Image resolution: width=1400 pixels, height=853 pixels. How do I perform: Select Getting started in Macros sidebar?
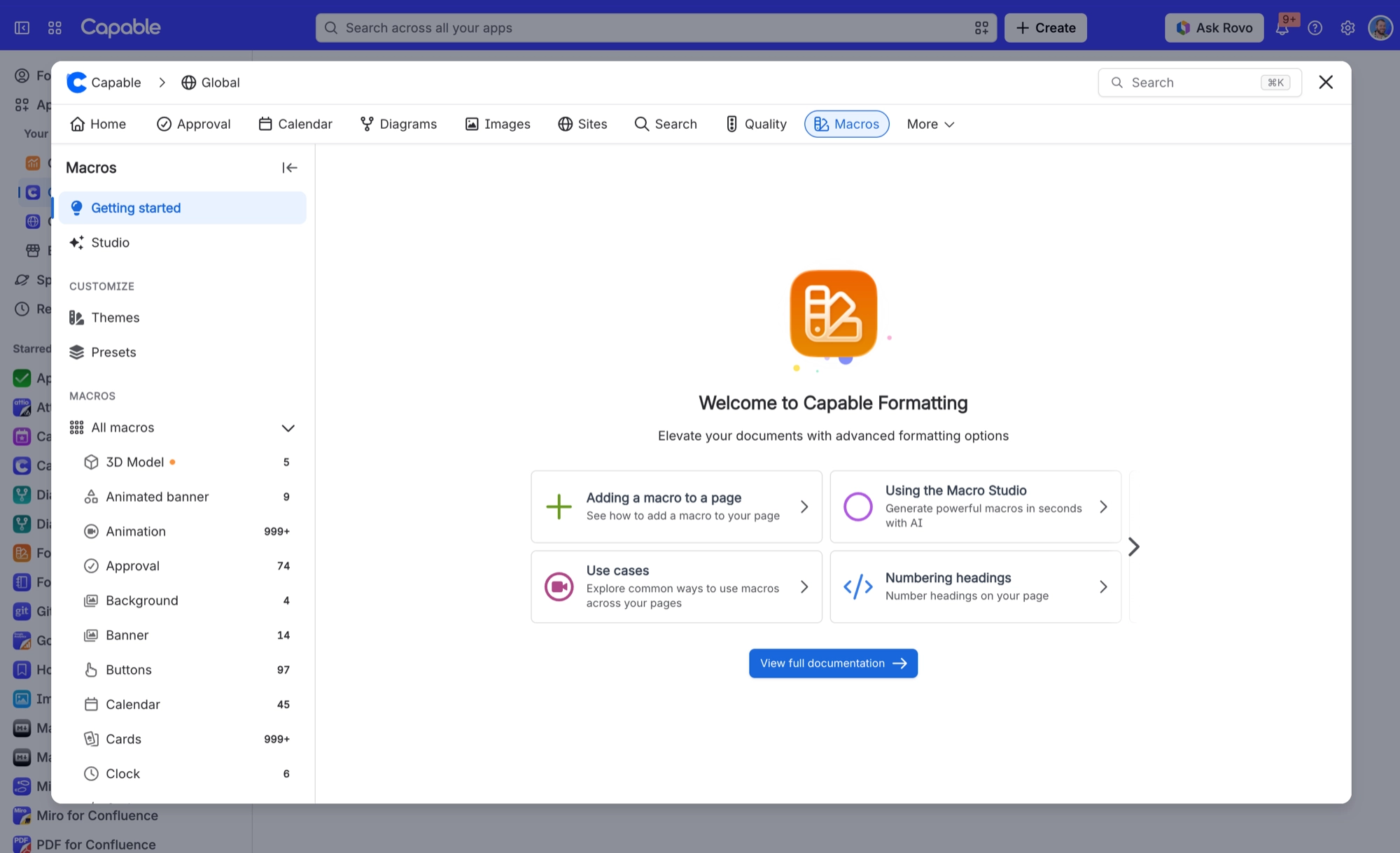(182, 209)
